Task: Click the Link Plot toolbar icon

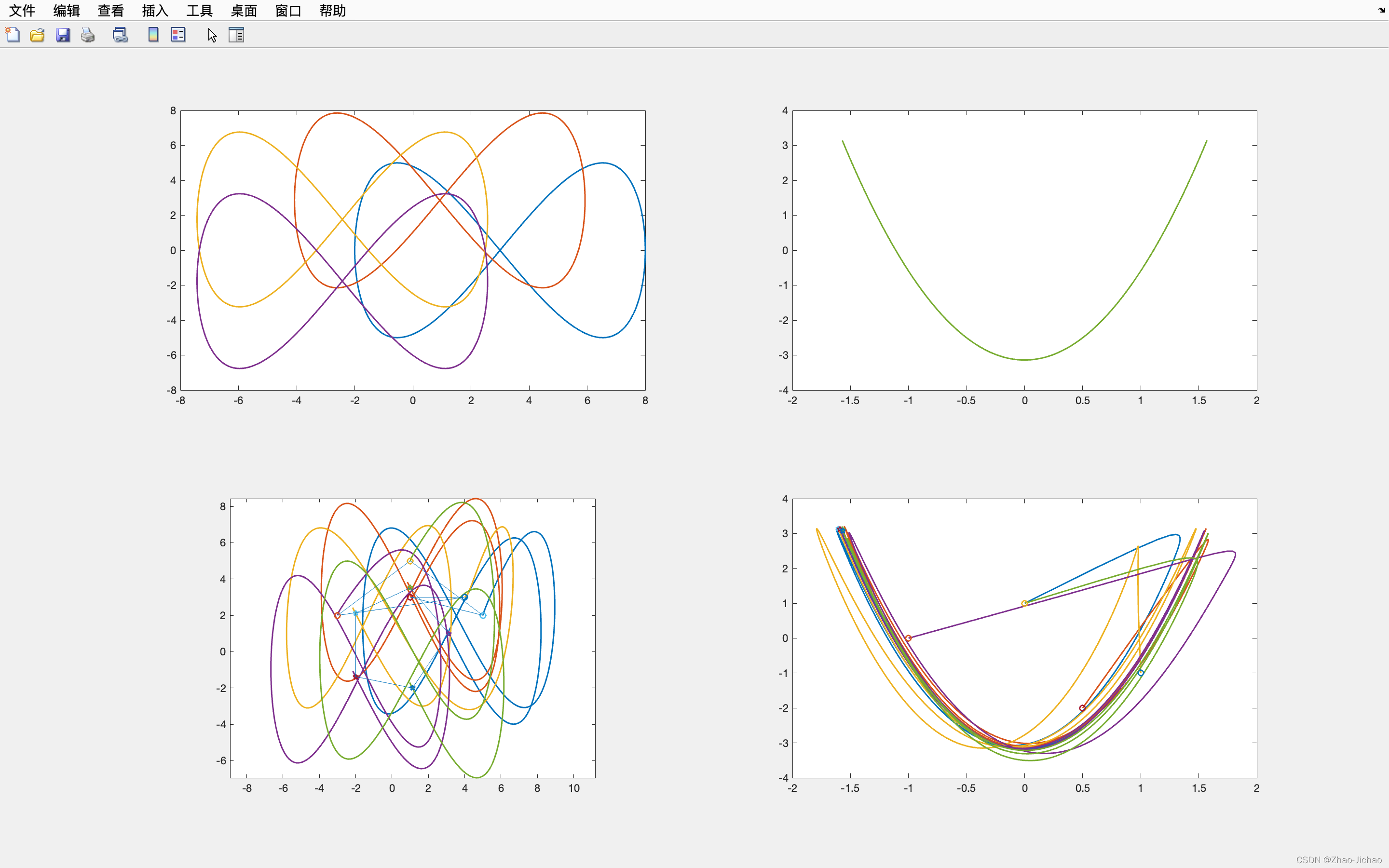Action: point(120,35)
